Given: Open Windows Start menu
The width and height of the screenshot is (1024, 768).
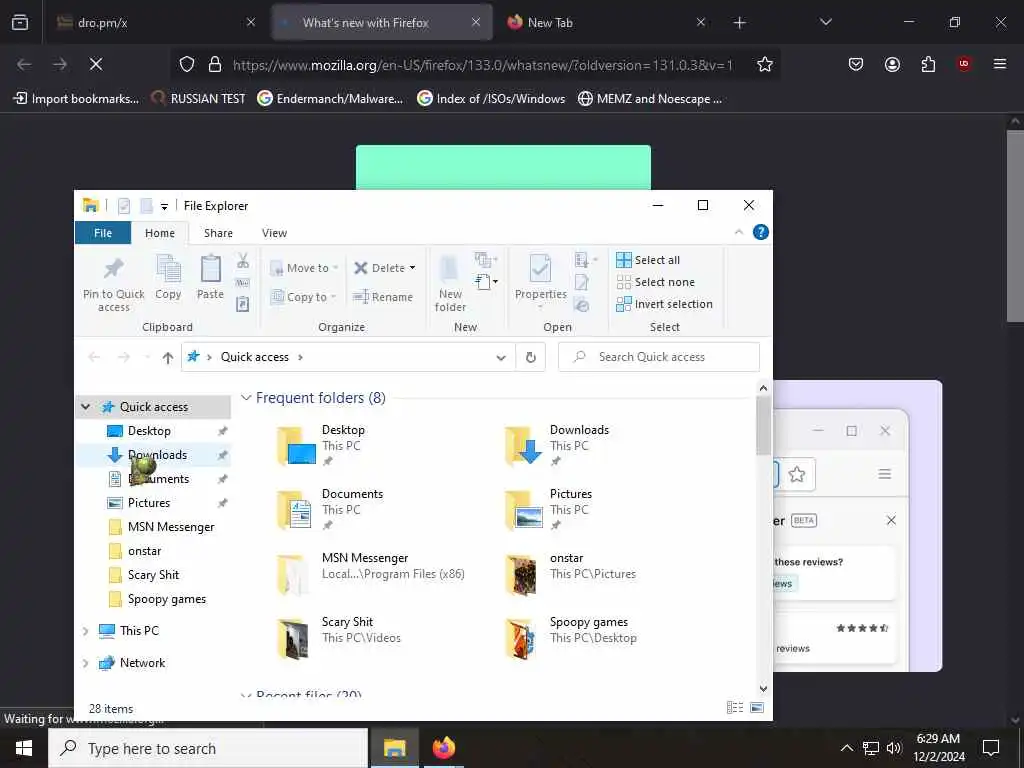Looking at the screenshot, I should tap(24, 748).
